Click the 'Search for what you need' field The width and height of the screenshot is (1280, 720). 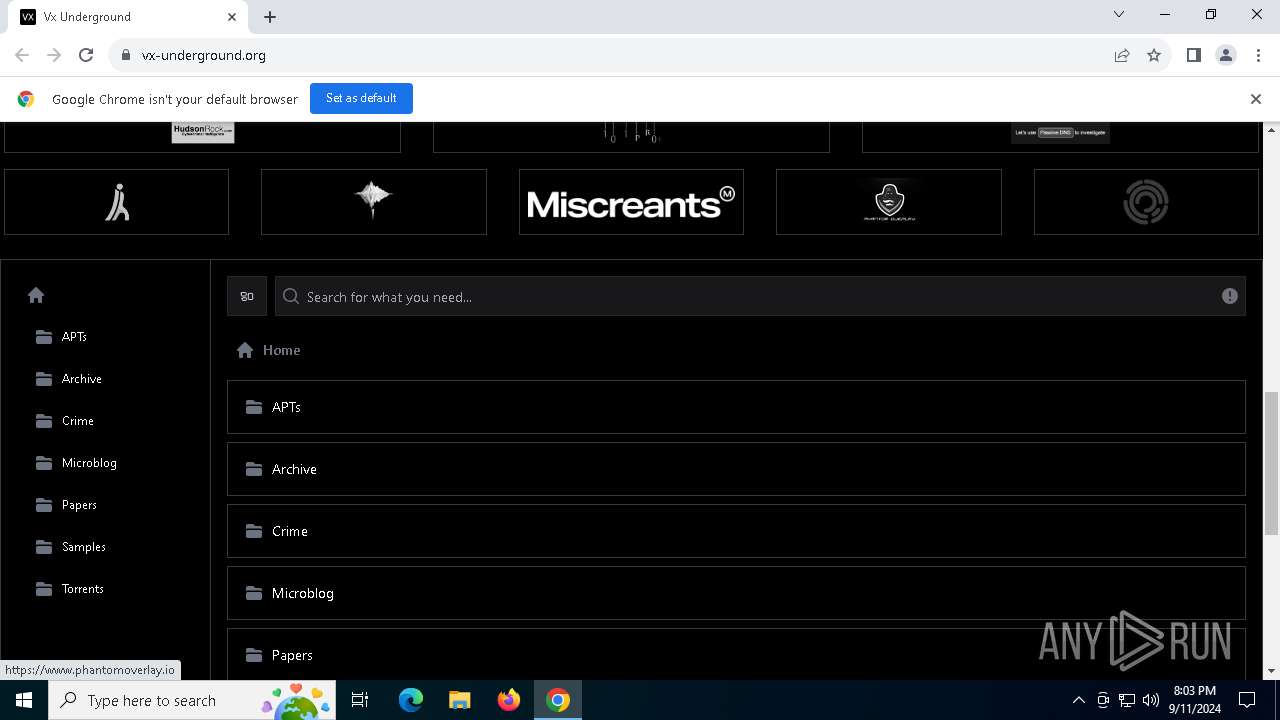(760, 296)
